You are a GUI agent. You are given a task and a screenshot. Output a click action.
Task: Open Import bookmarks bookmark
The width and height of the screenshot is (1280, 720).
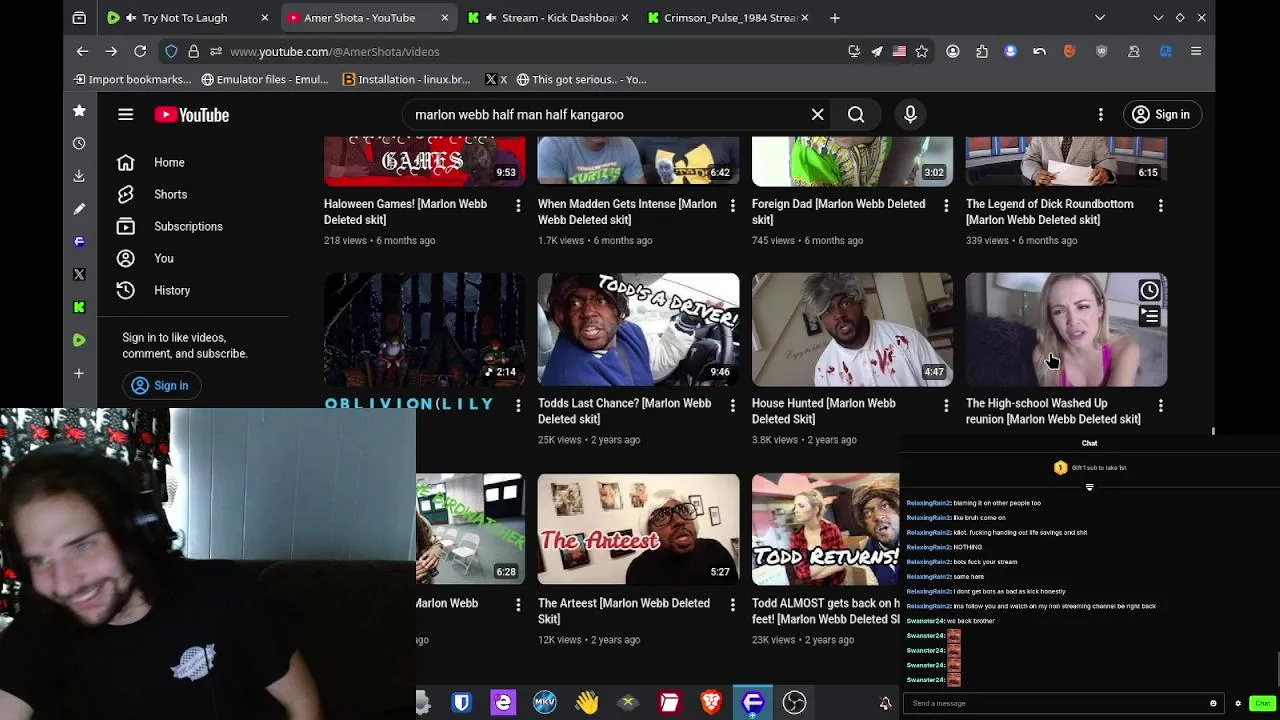[x=132, y=79]
